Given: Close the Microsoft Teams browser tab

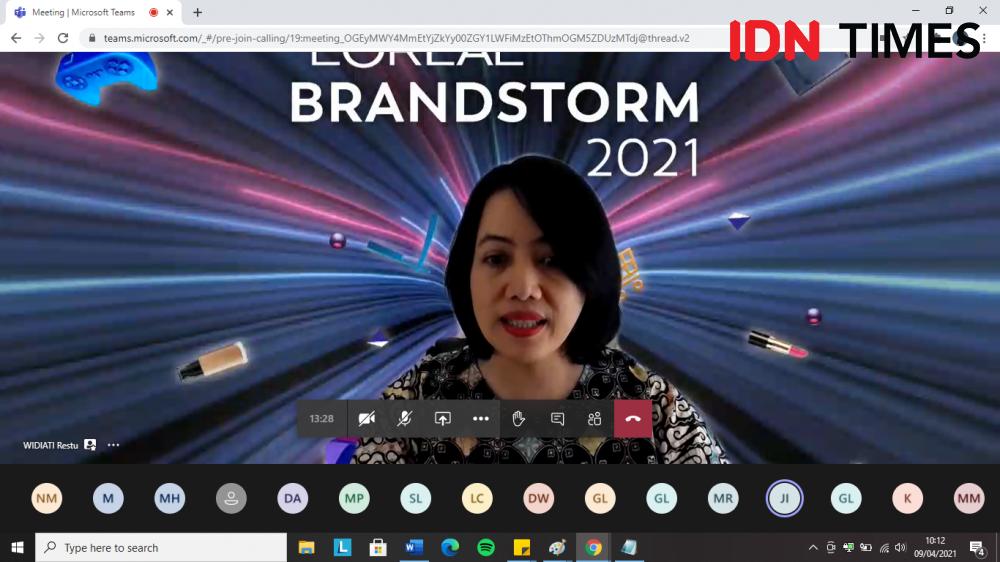Looking at the screenshot, I should 170,12.
